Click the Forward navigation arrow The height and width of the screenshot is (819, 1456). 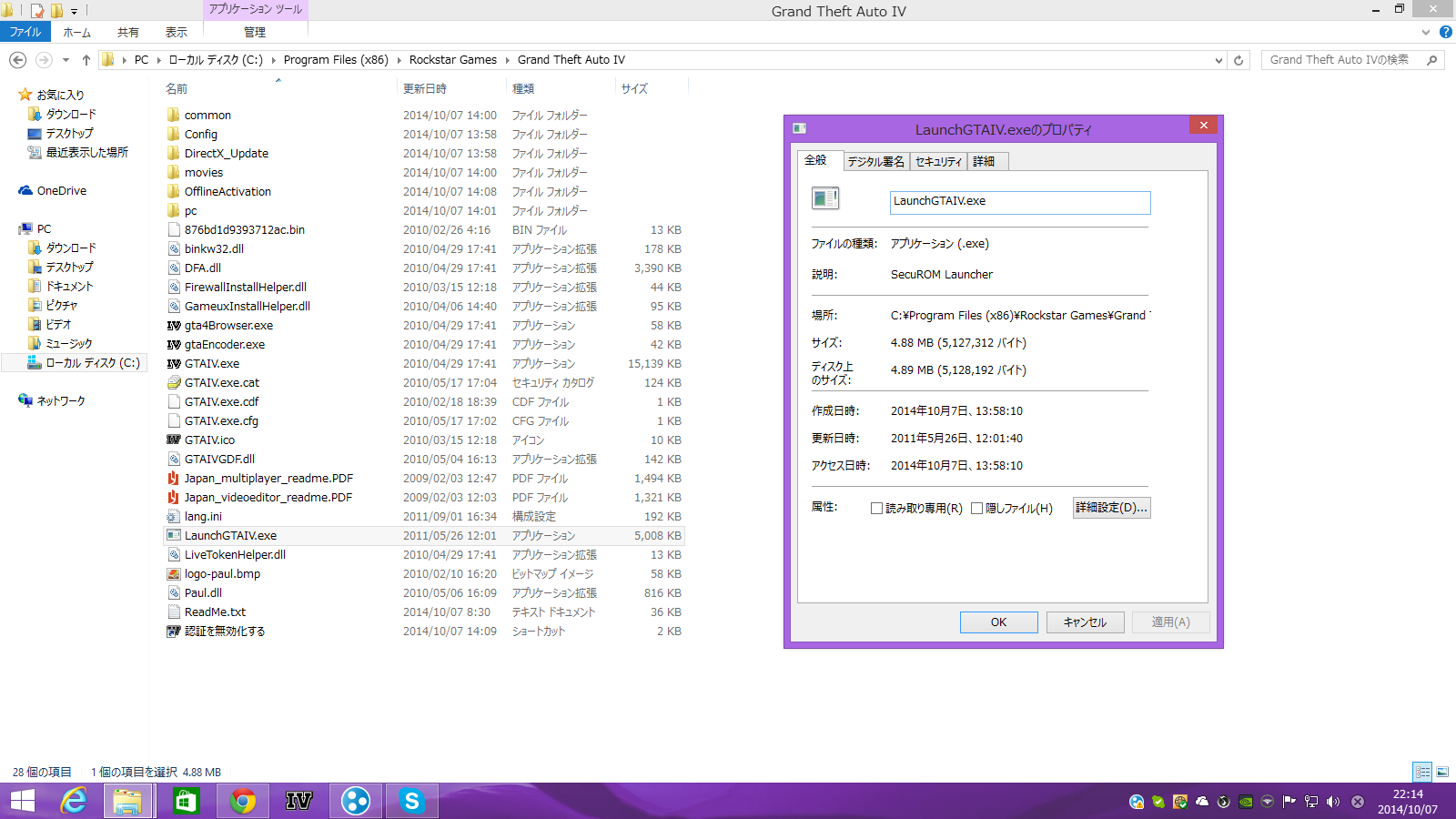[43, 60]
